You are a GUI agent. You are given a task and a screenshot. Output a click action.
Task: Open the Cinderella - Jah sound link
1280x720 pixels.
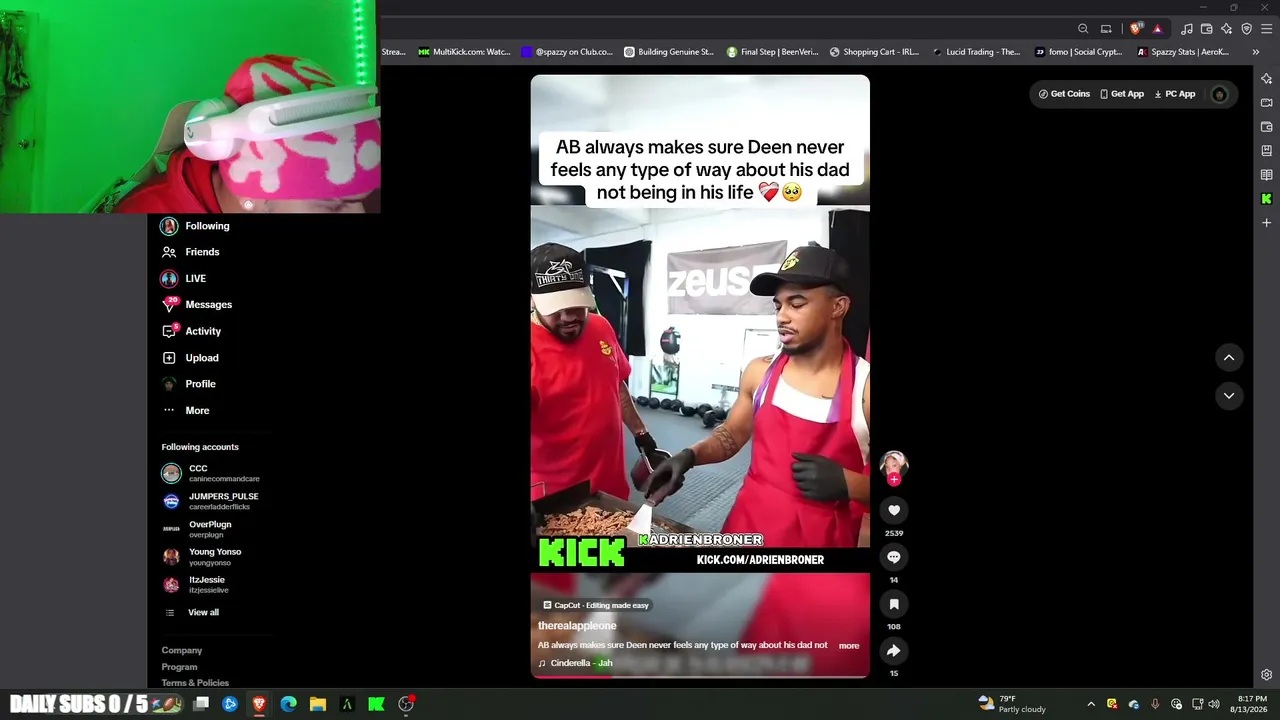(575, 663)
